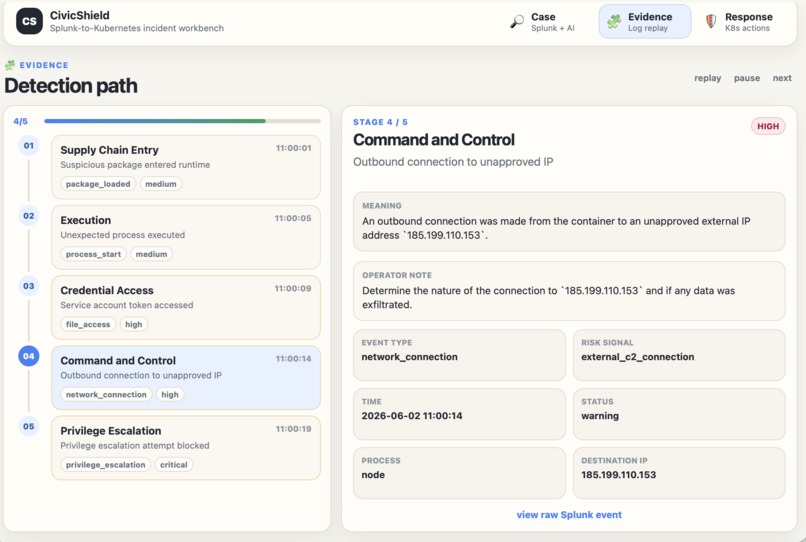Click the DESTINATION IP 185.199.110.153 field
This screenshot has width=806, height=542.
click(x=679, y=473)
